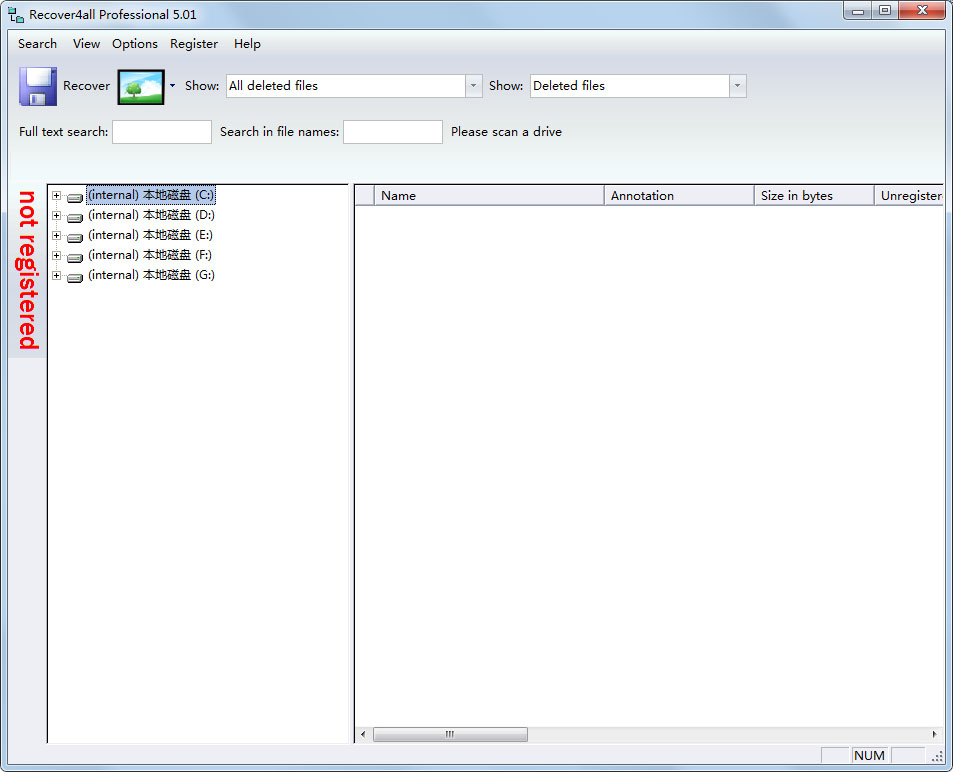953x772 pixels.
Task: Click the Recover4all icon in the title bar
Action: point(13,13)
